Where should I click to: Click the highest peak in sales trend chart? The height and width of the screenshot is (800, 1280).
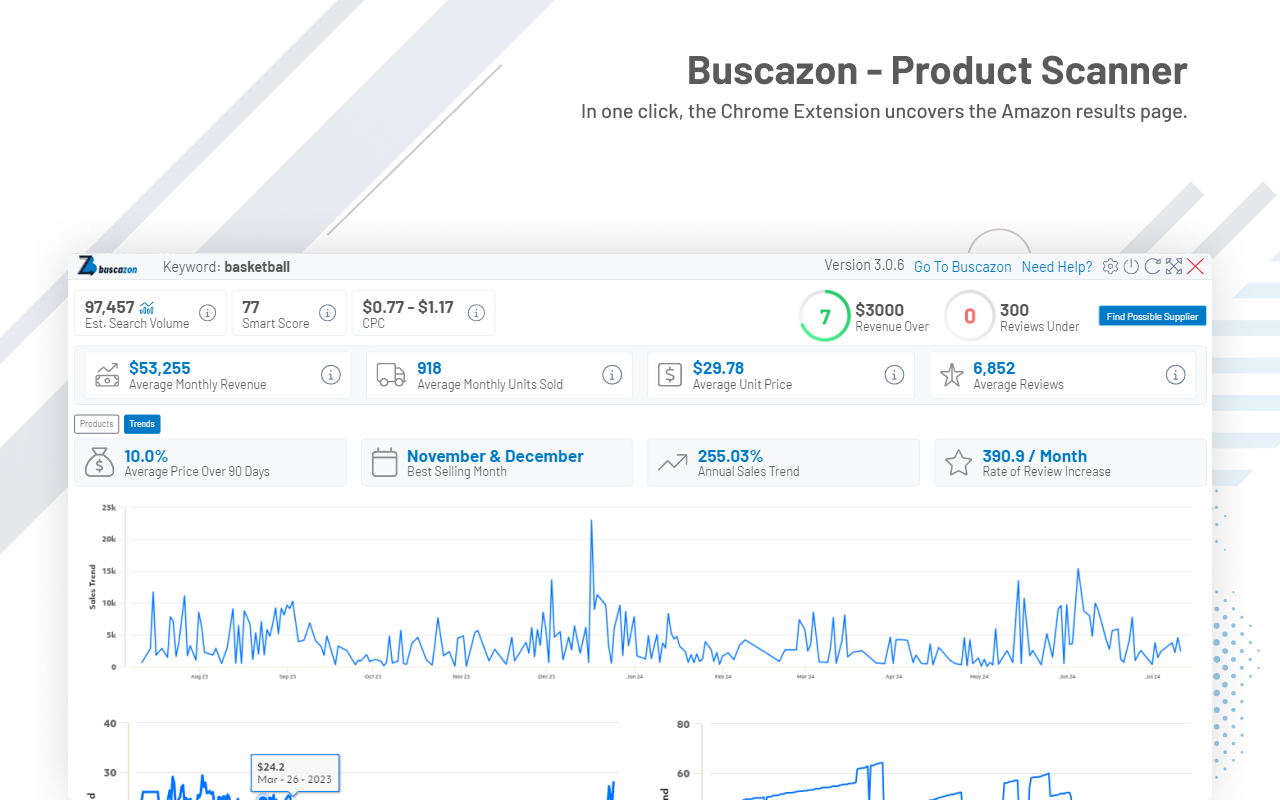pos(591,521)
